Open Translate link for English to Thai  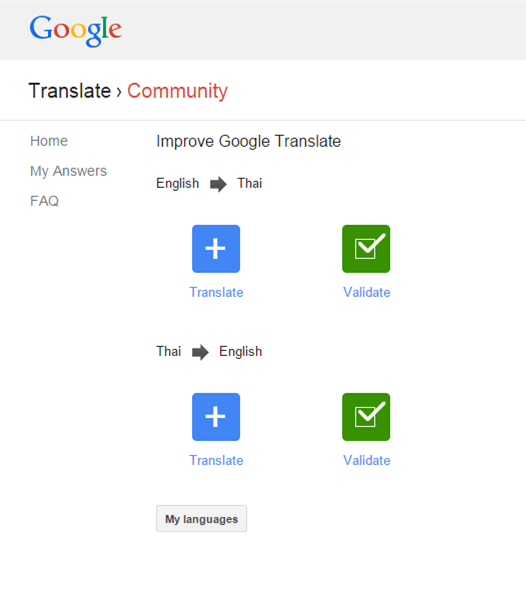[x=216, y=292]
